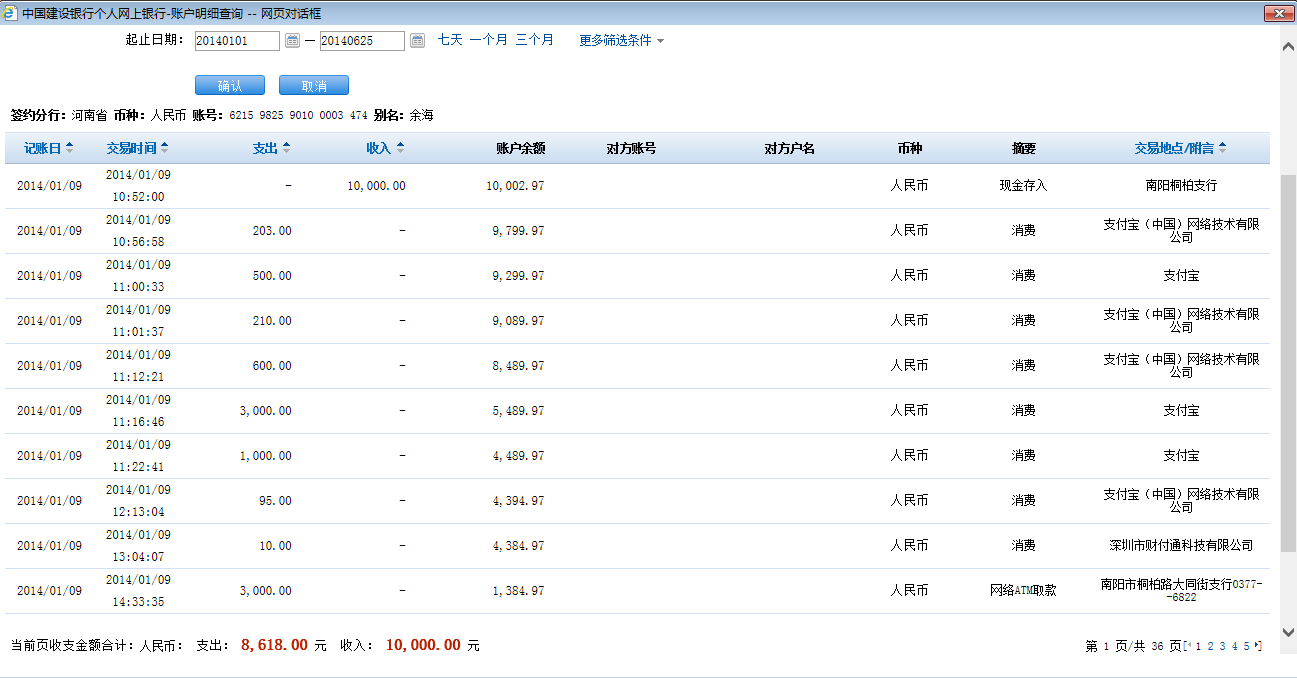The height and width of the screenshot is (678, 1297).
Task: Go to page 2 of results
Action: tap(1210, 646)
